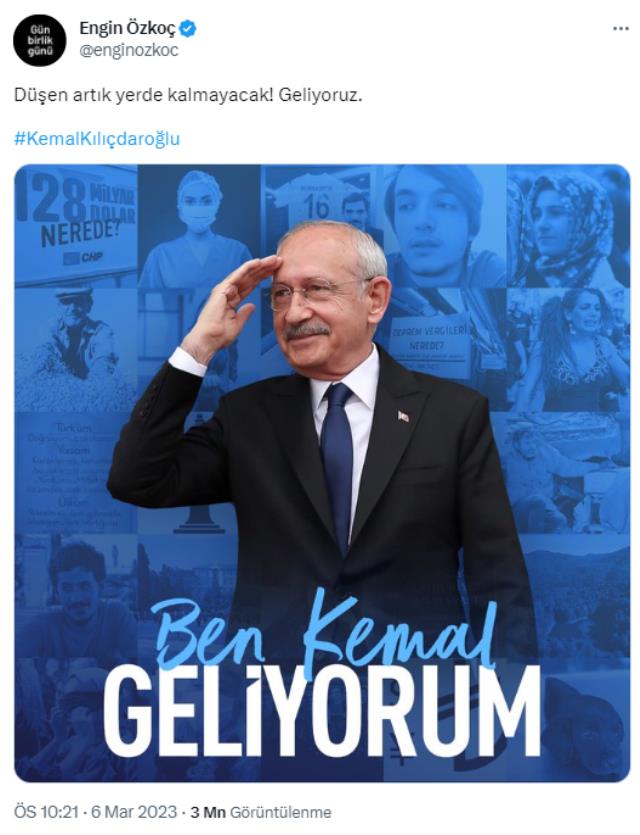Open the three-dot more options menu
Screen dimensions: 640x835
click(x=620, y=29)
